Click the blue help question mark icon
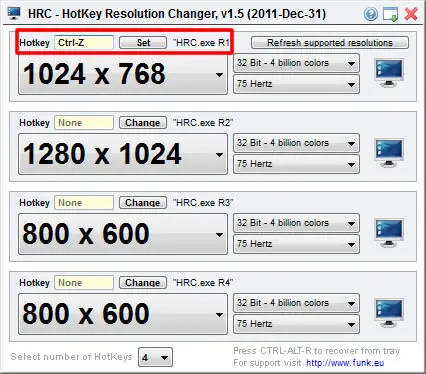The width and height of the screenshot is (426, 374). click(371, 14)
